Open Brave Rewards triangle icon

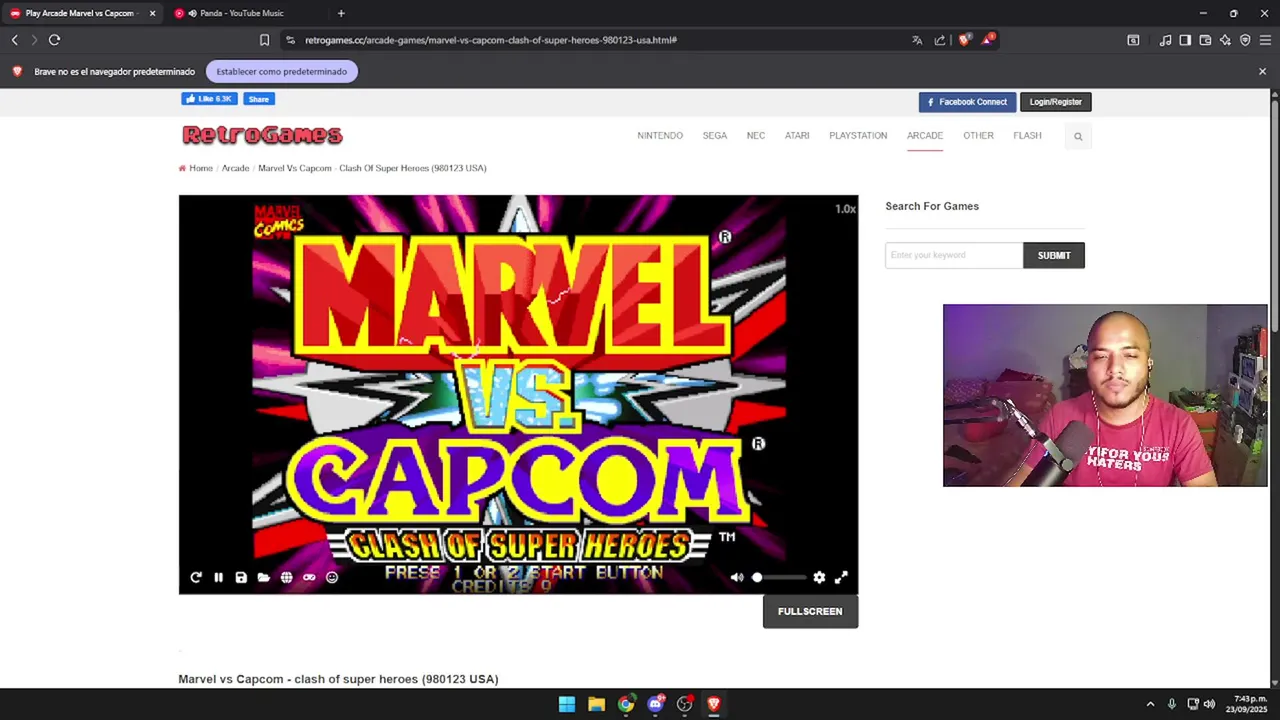click(987, 40)
